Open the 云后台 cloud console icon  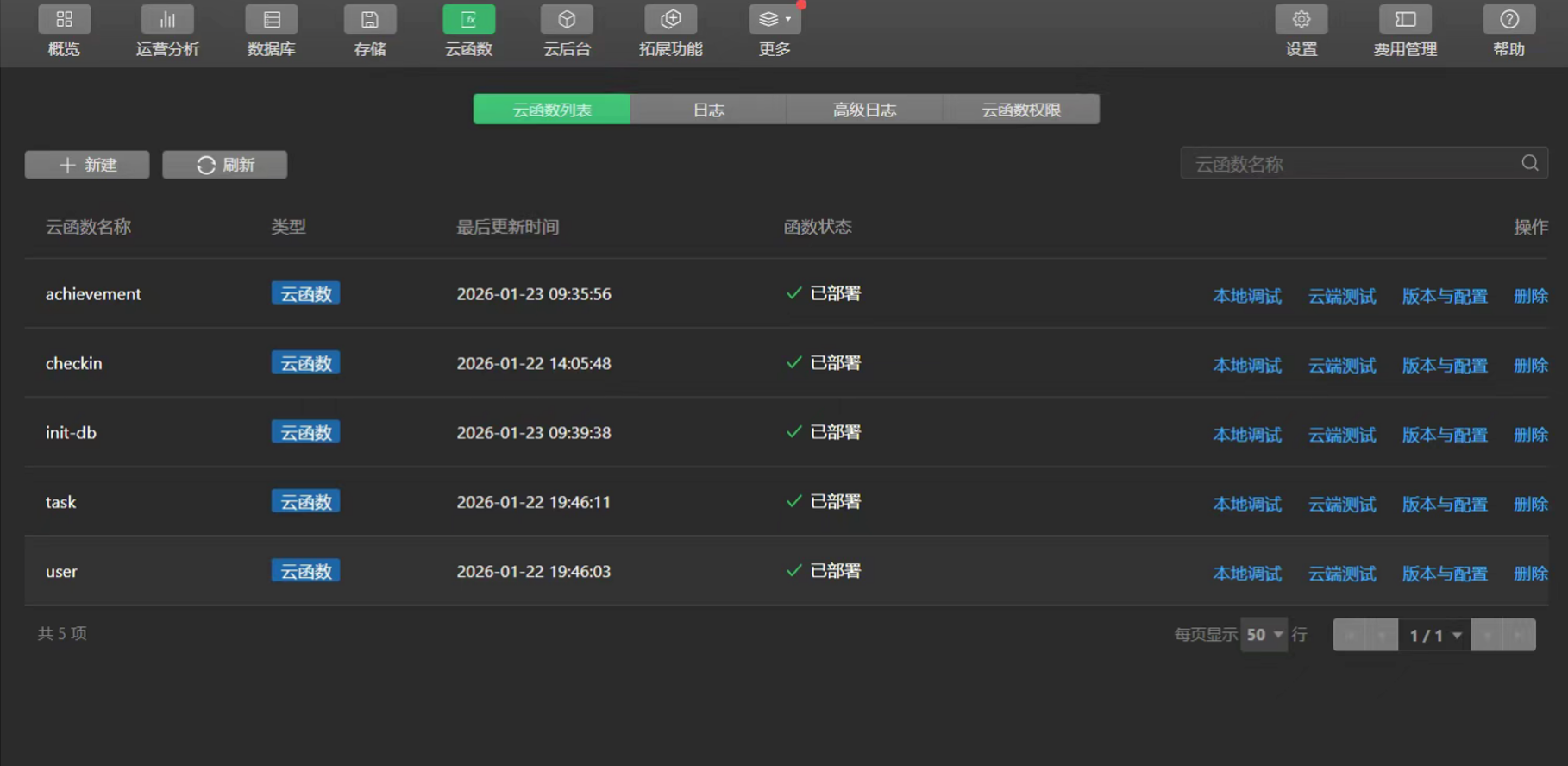[567, 20]
